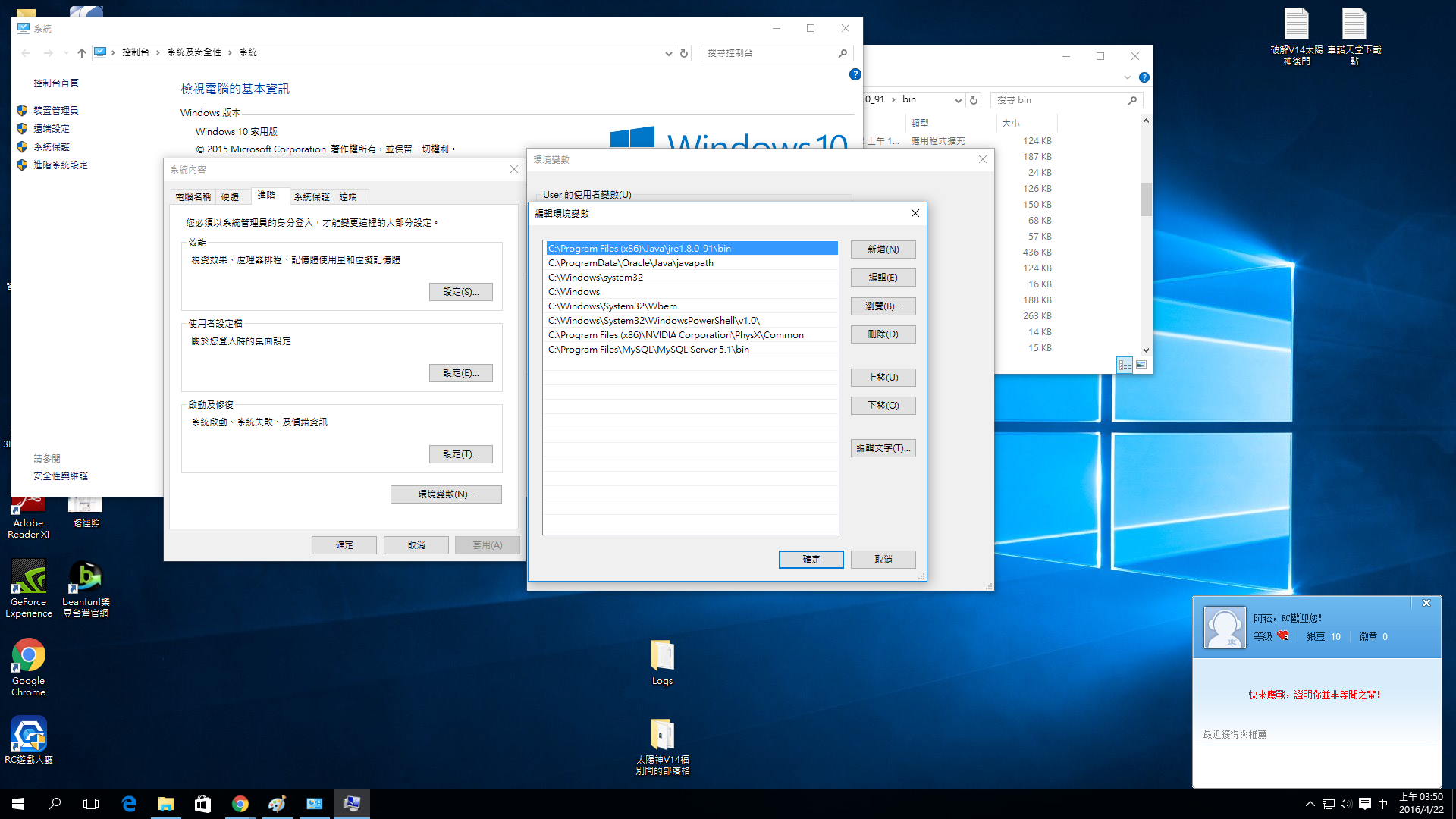
Task: Click 系統及安全性 breadcrumb in address bar
Action: [194, 52]
